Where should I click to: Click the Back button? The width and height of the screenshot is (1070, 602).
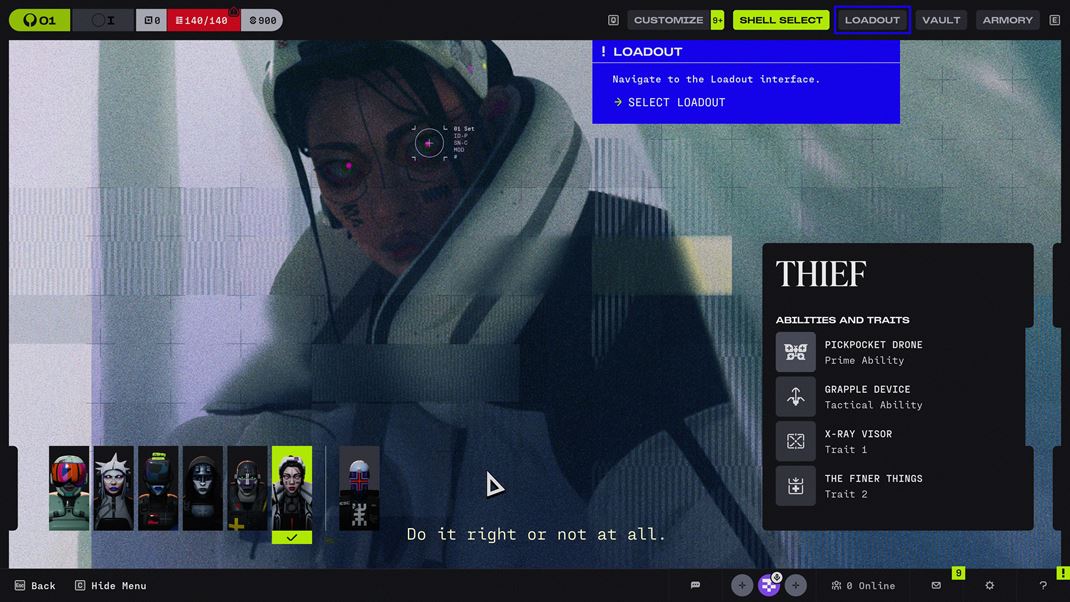(x=35, y=585)
